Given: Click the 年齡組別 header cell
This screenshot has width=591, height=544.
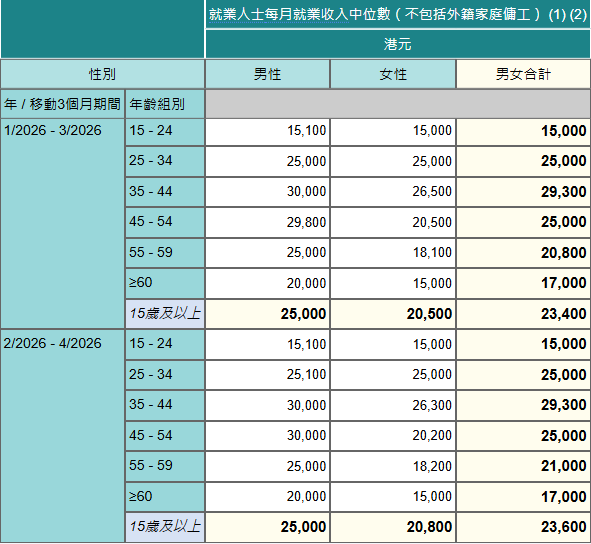Looking at the screenshot, I should pos(165,104).
